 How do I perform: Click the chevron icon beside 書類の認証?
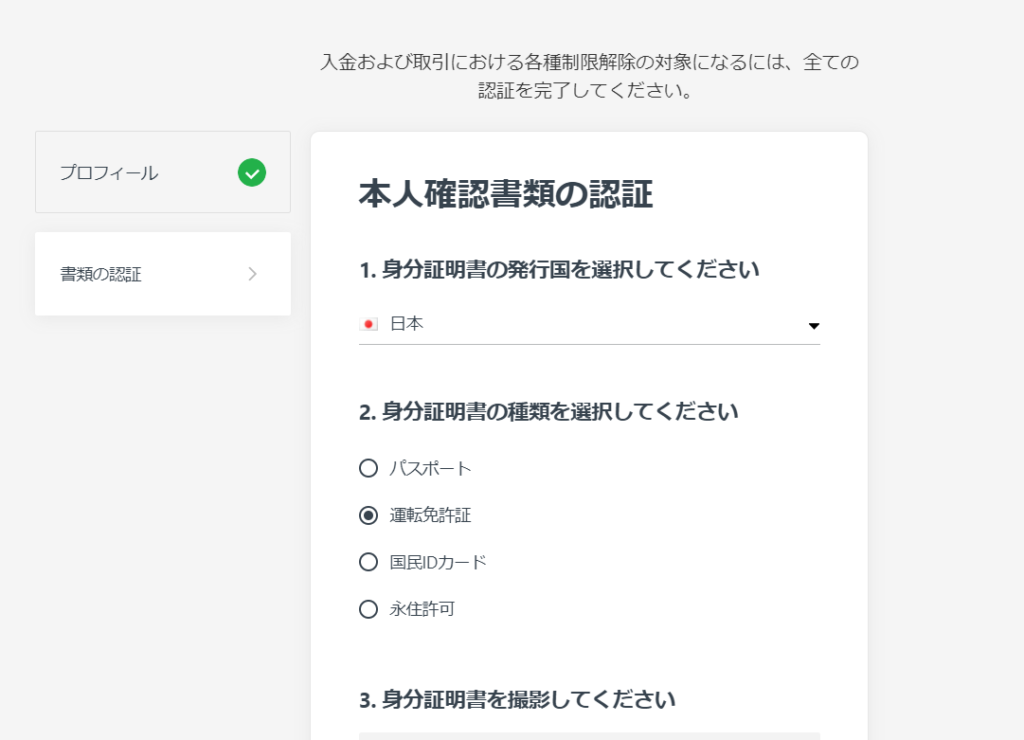[x=253, y=274]
